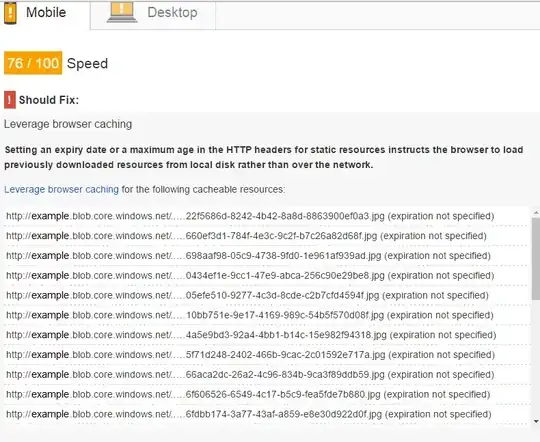540x442 pixels.
Task: Select the URL ending 660ef3d1-784f-4e3c-9c2f-b7c26a82d68f.jpg
Action: [x=246, y=236]
